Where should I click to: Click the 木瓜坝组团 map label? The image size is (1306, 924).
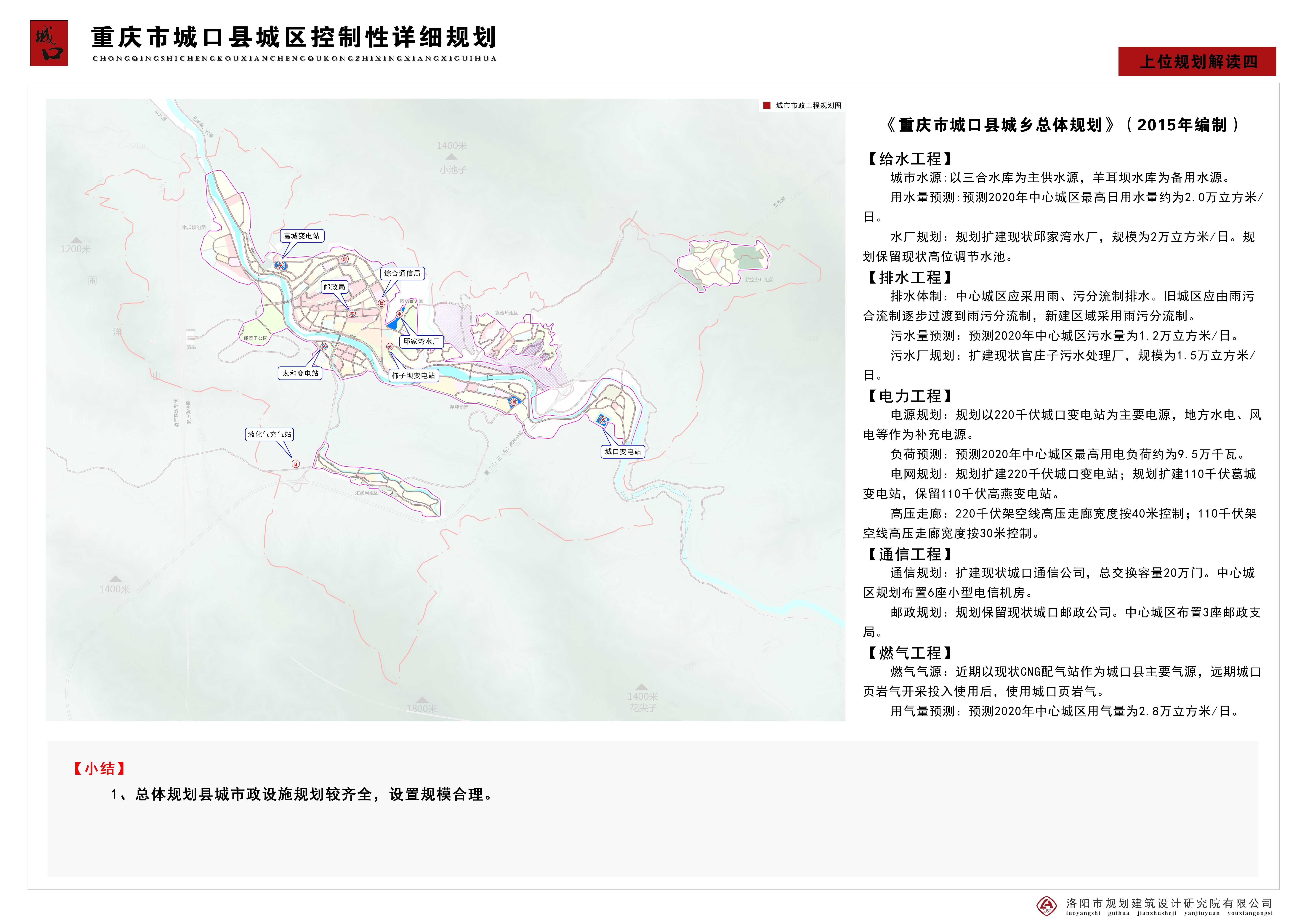(194, 228)
